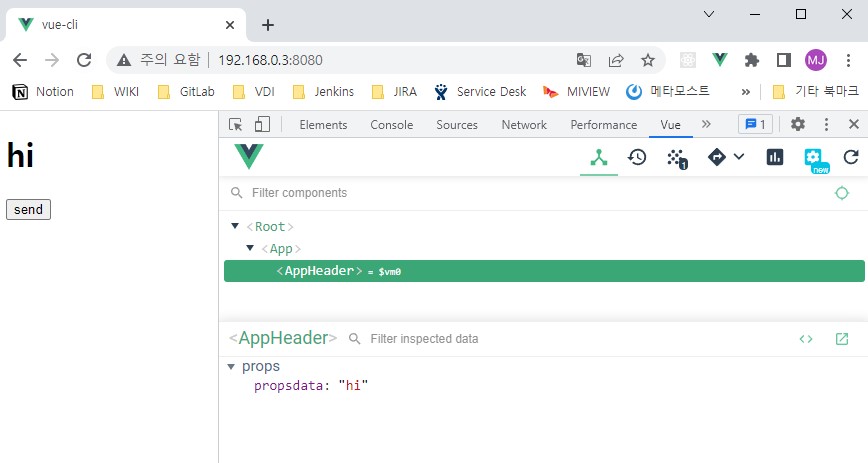
Task: Reload the page
Action: 84,60
